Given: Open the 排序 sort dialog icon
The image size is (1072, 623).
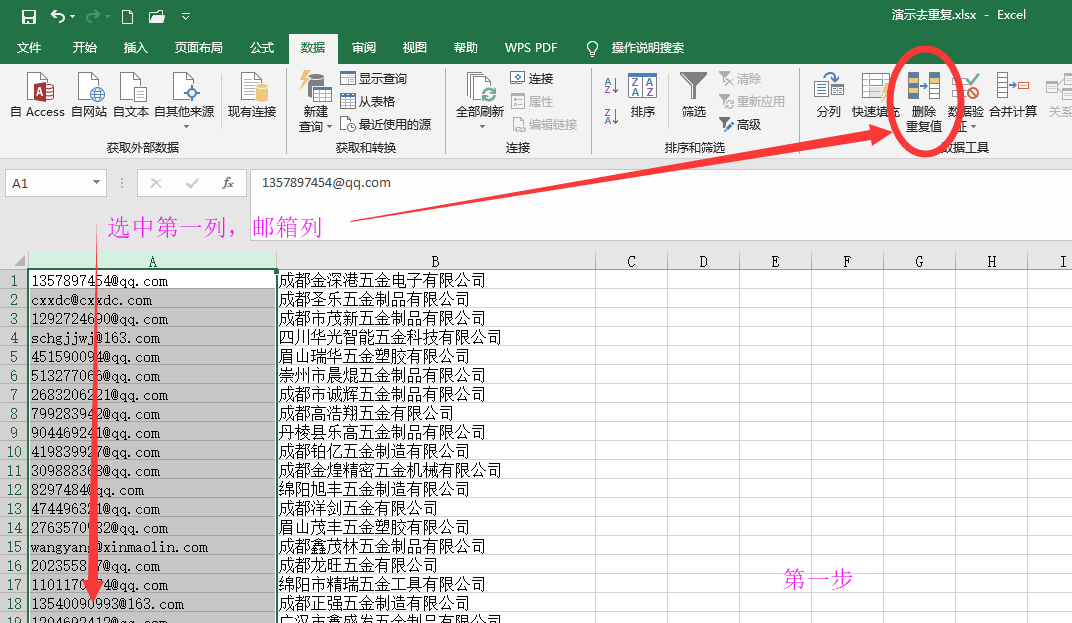Looking at the screenshot, I should tap(643, 95).
